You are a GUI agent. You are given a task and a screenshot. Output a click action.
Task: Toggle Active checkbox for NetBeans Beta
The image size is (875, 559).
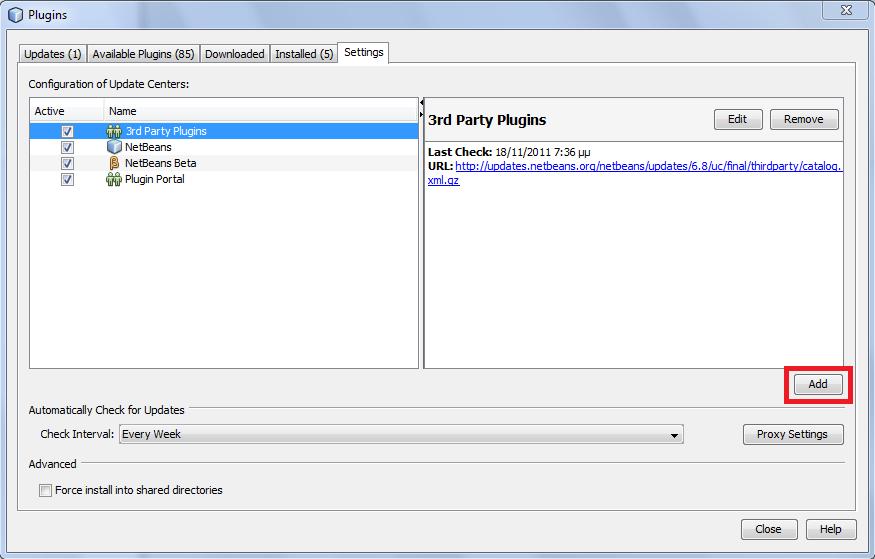pos(67,163)
